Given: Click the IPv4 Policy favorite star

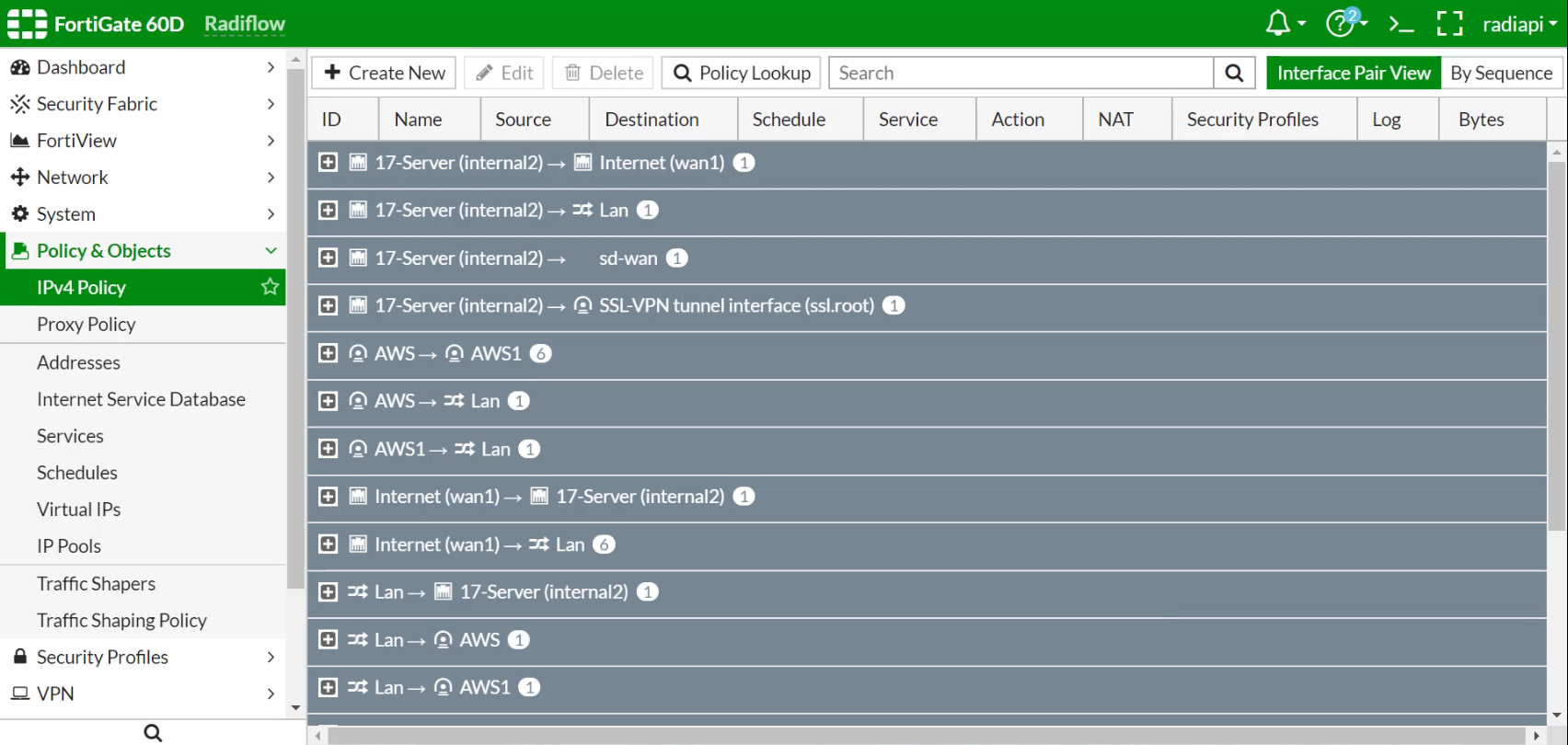Looking at the screenshot, I should coord(270,287).
